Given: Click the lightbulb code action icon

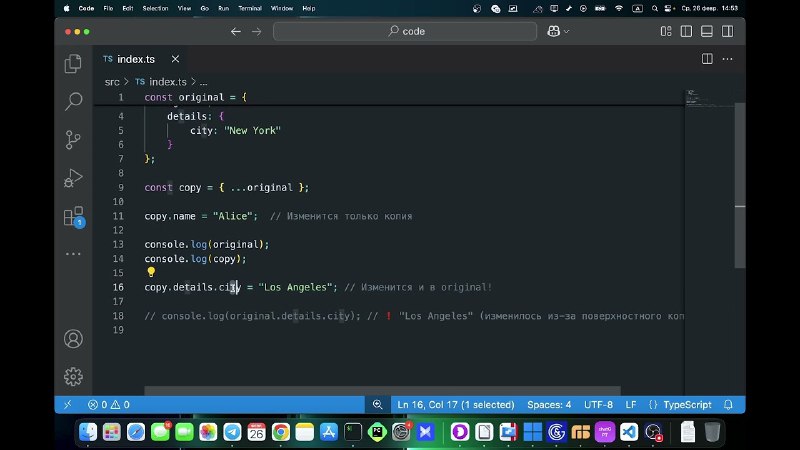Looking at the screenshot, I should click(151, 272).
